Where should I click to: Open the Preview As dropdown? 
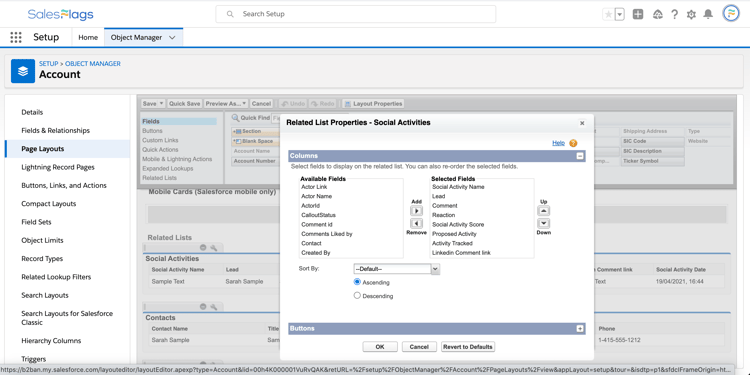pos(226,103)
